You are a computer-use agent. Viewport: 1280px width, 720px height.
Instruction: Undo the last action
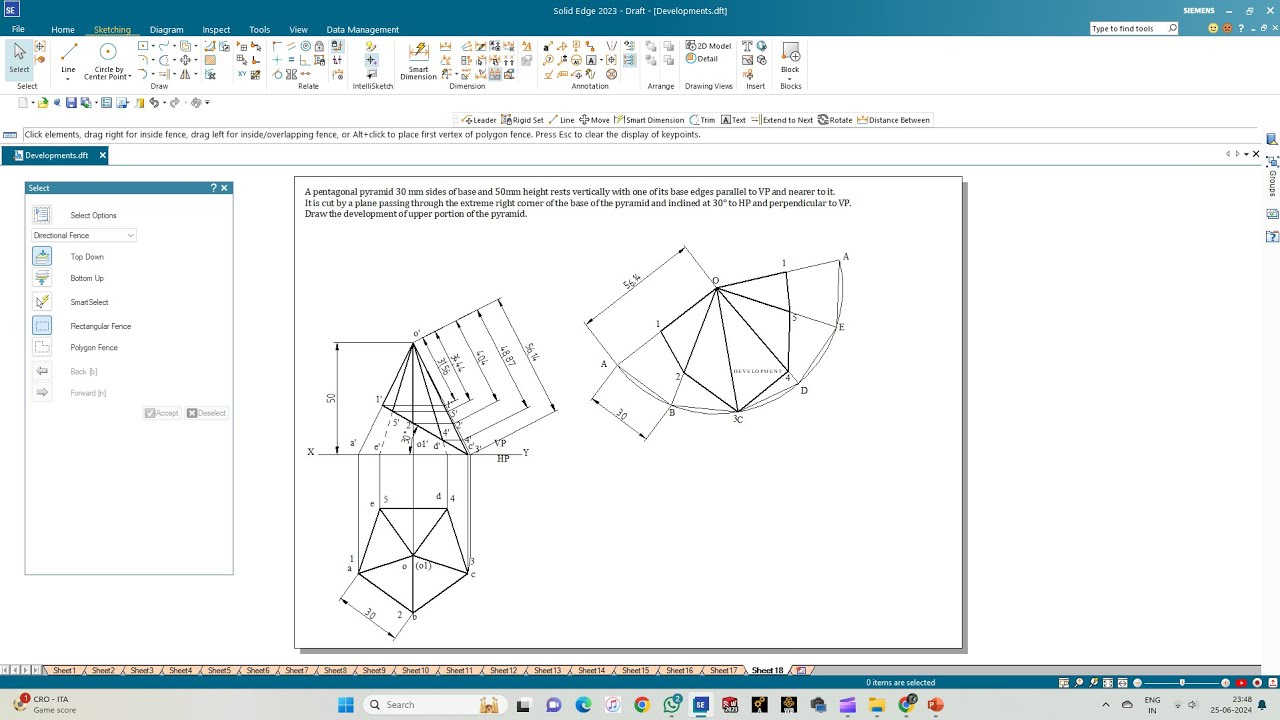(154, 103)
